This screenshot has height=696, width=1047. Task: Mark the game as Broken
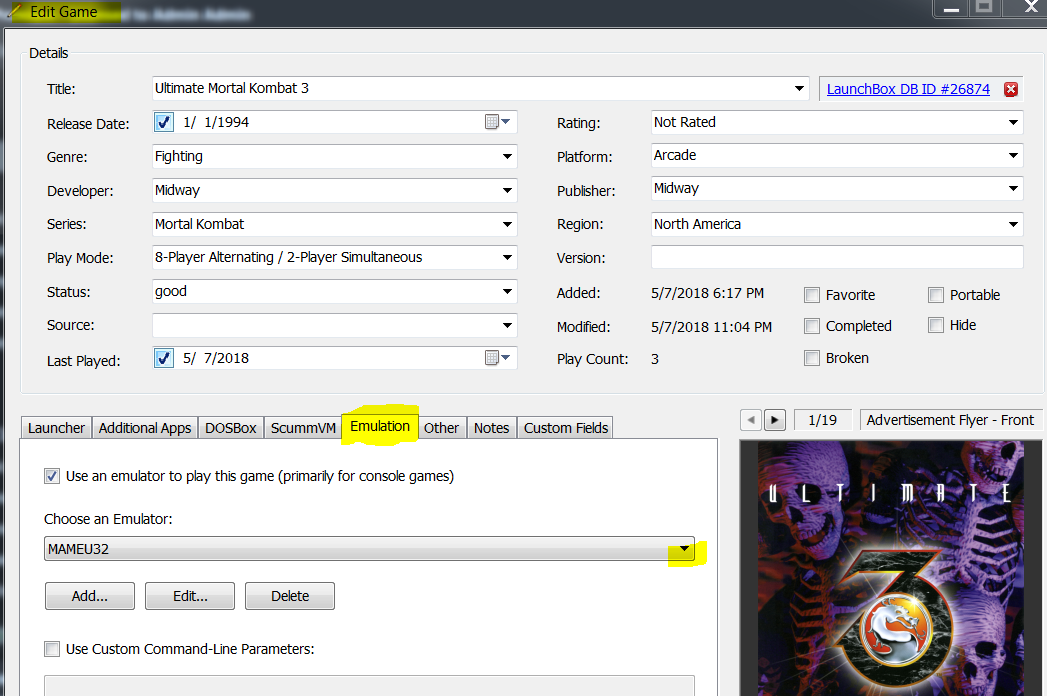point(812,358)
